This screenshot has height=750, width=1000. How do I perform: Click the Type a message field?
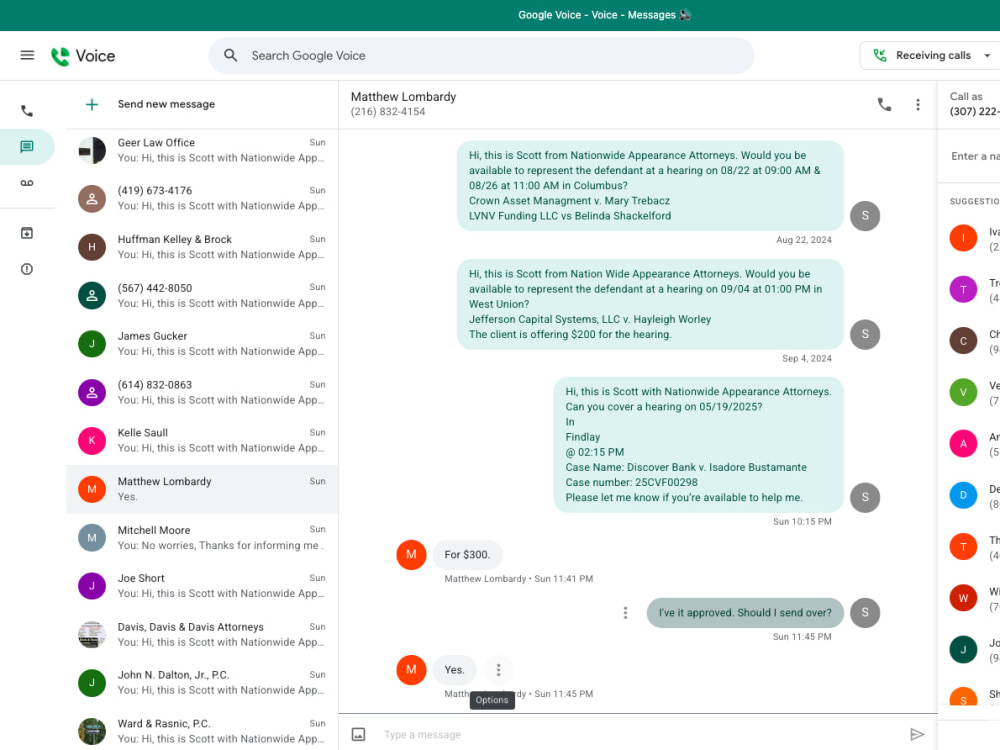pyautogui.click(x=638, y=735)
